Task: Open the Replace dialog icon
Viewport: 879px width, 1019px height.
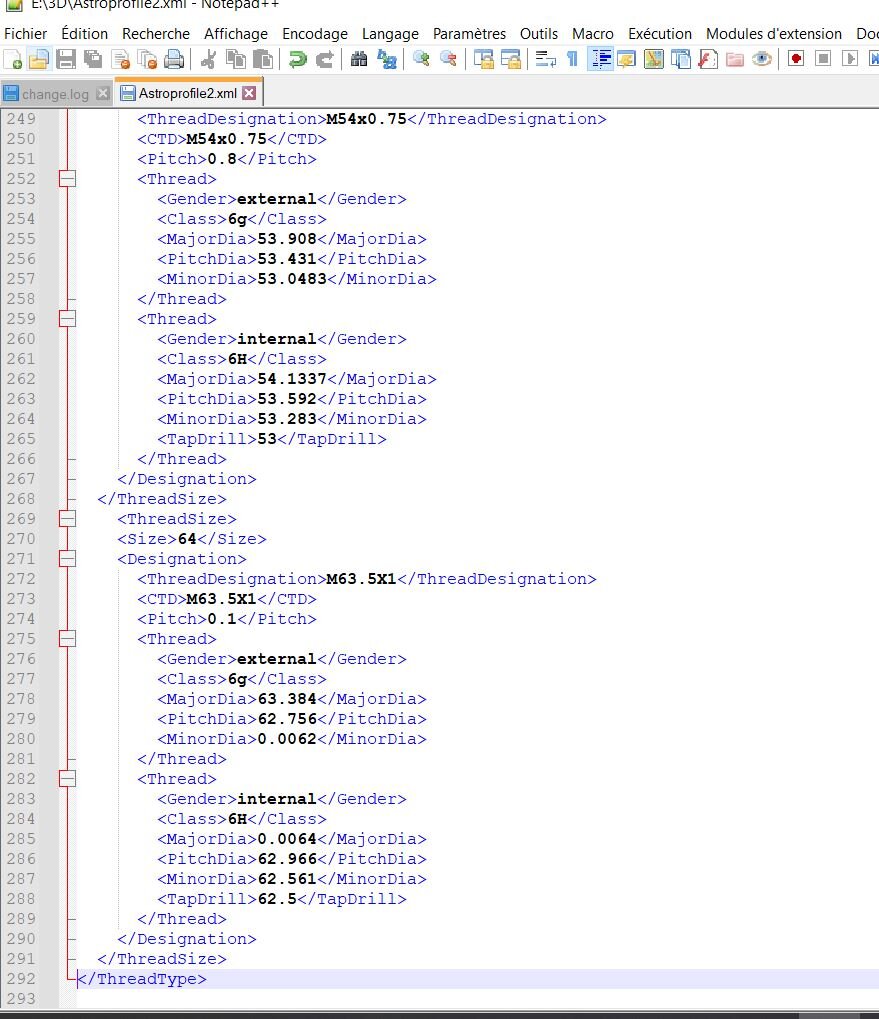Action: pyautogui.click(x=387, y=59)
